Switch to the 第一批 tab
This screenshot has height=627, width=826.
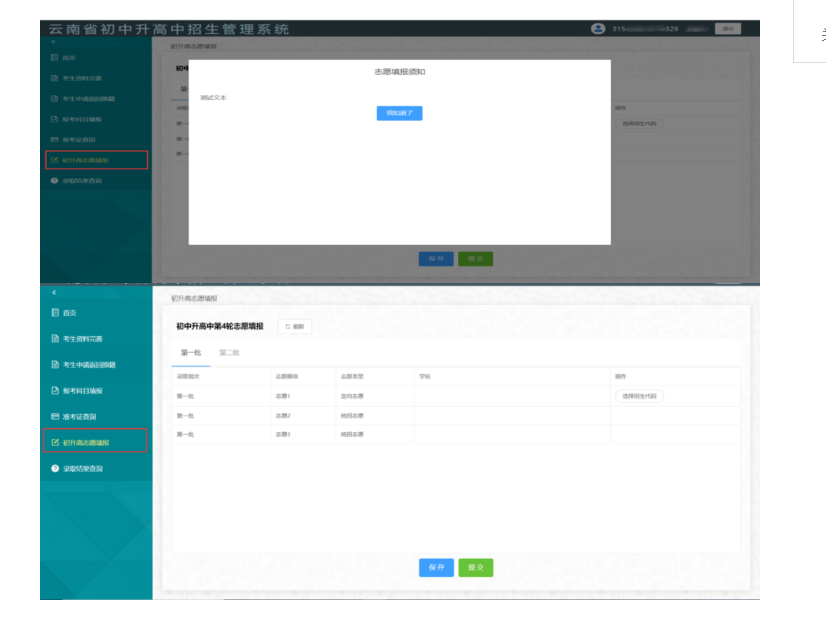[190, 353]
